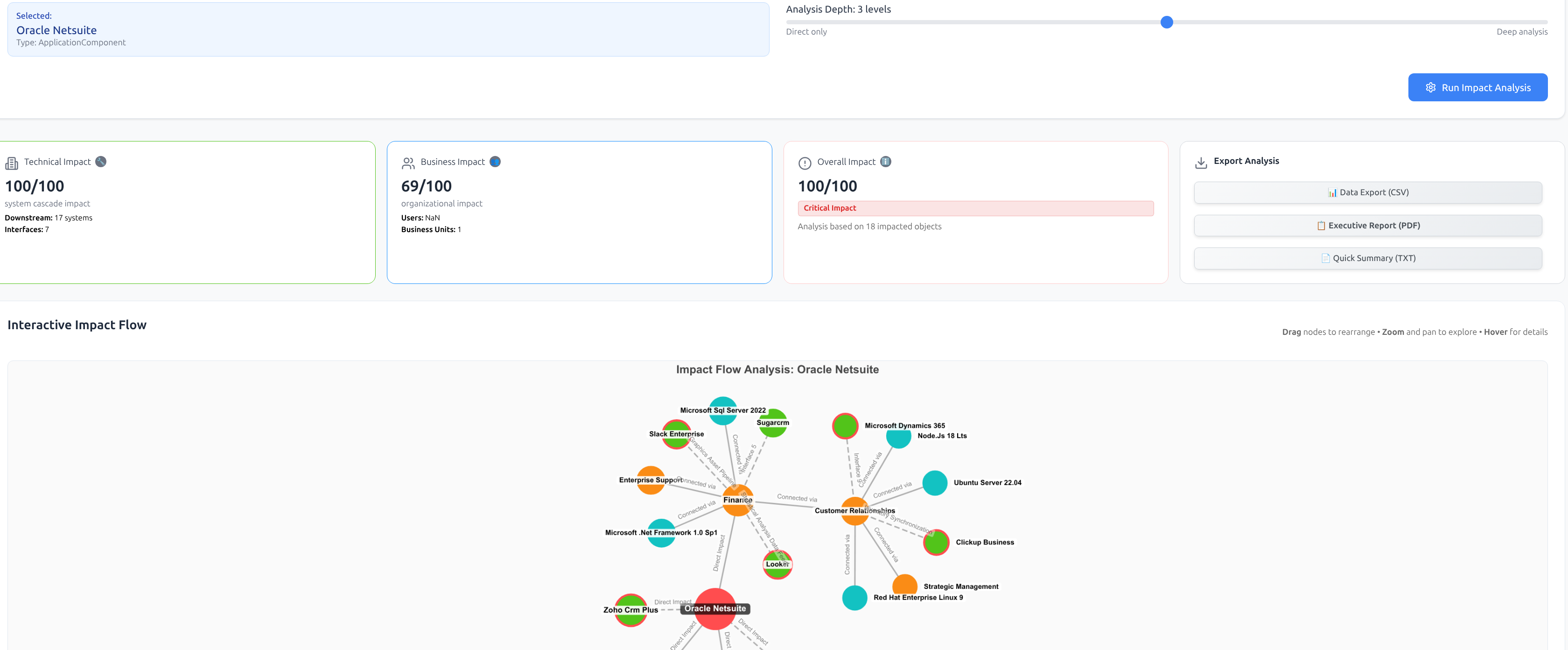This screenshot has width=1568, height=650.
Task: Click the Export Analysis download icon
Action: [x=1201, y=162]
